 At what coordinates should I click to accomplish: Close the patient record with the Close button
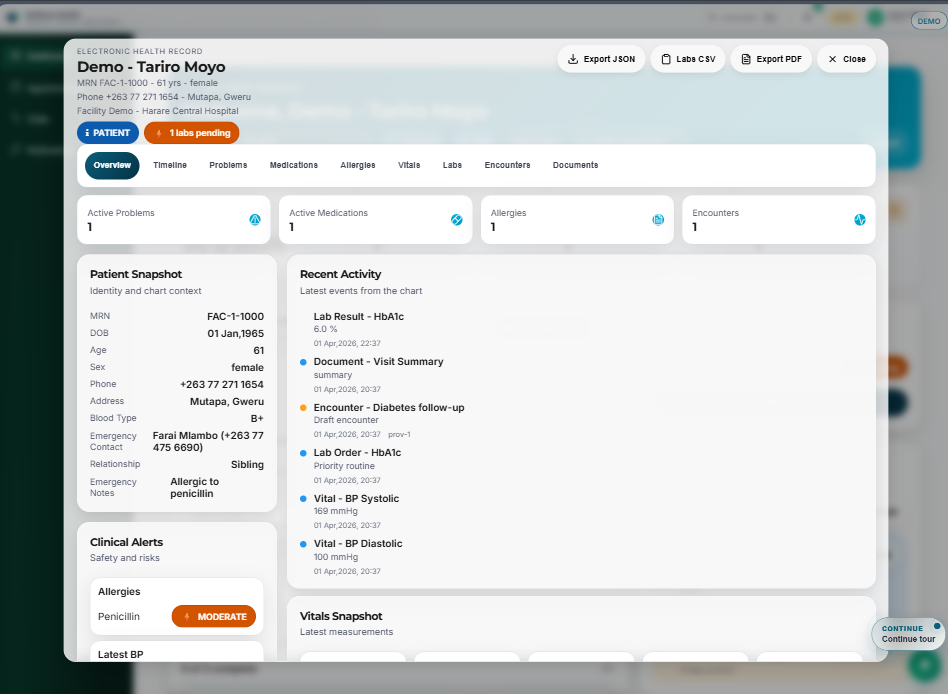click(845, 59)
